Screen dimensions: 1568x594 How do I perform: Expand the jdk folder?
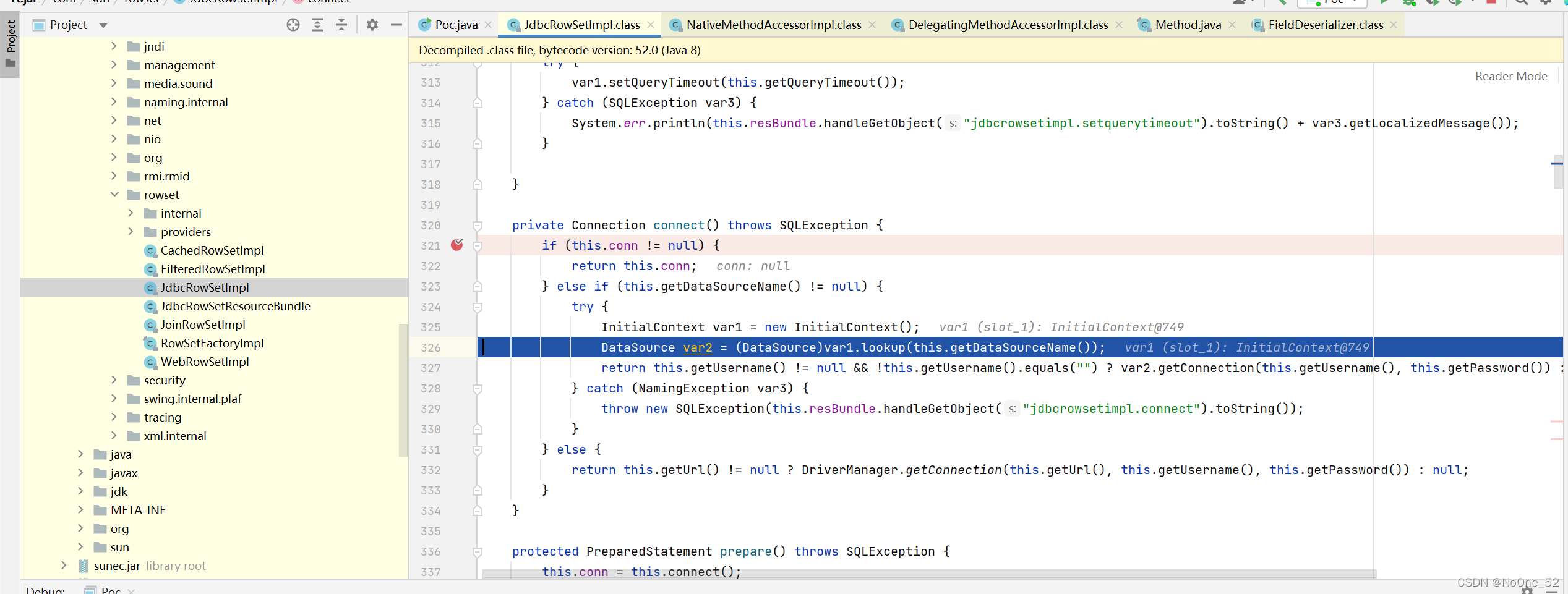pos(80,491)
